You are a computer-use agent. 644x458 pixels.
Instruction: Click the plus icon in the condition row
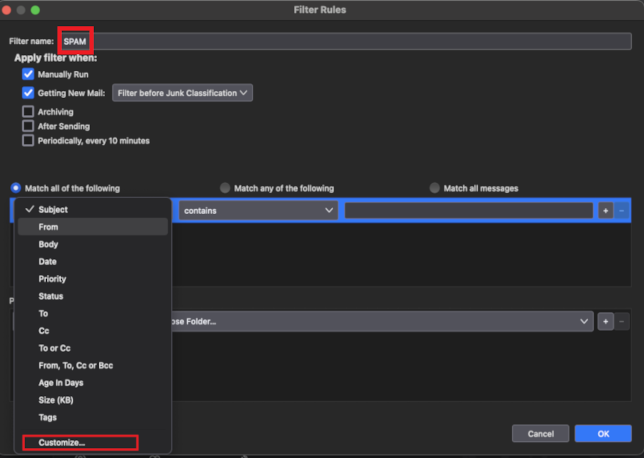pos(605,211)
